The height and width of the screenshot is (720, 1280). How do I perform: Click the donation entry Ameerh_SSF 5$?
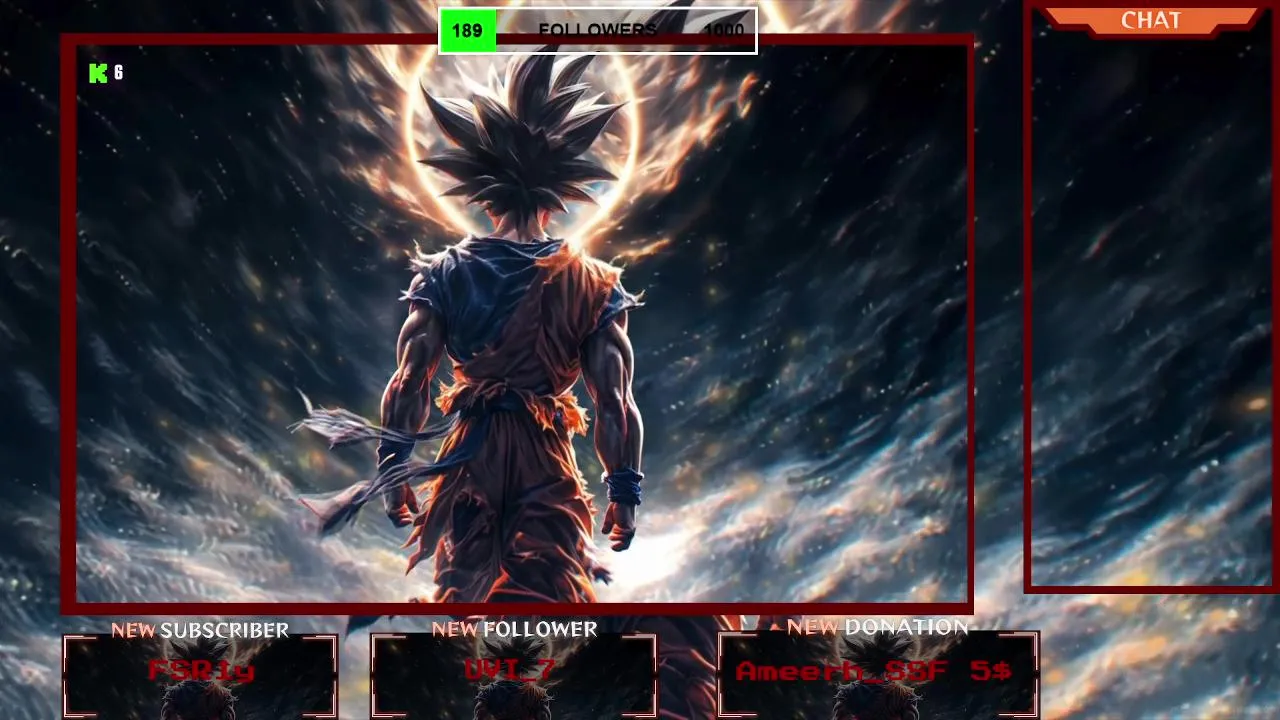874,671
